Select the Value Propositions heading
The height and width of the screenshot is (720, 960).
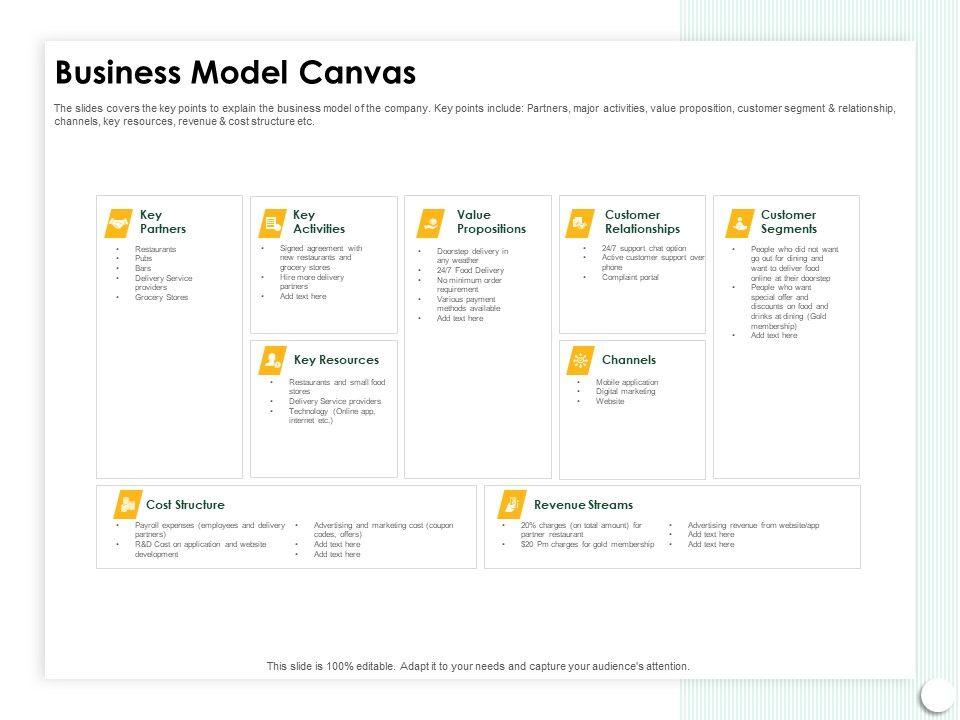(491, 222)
